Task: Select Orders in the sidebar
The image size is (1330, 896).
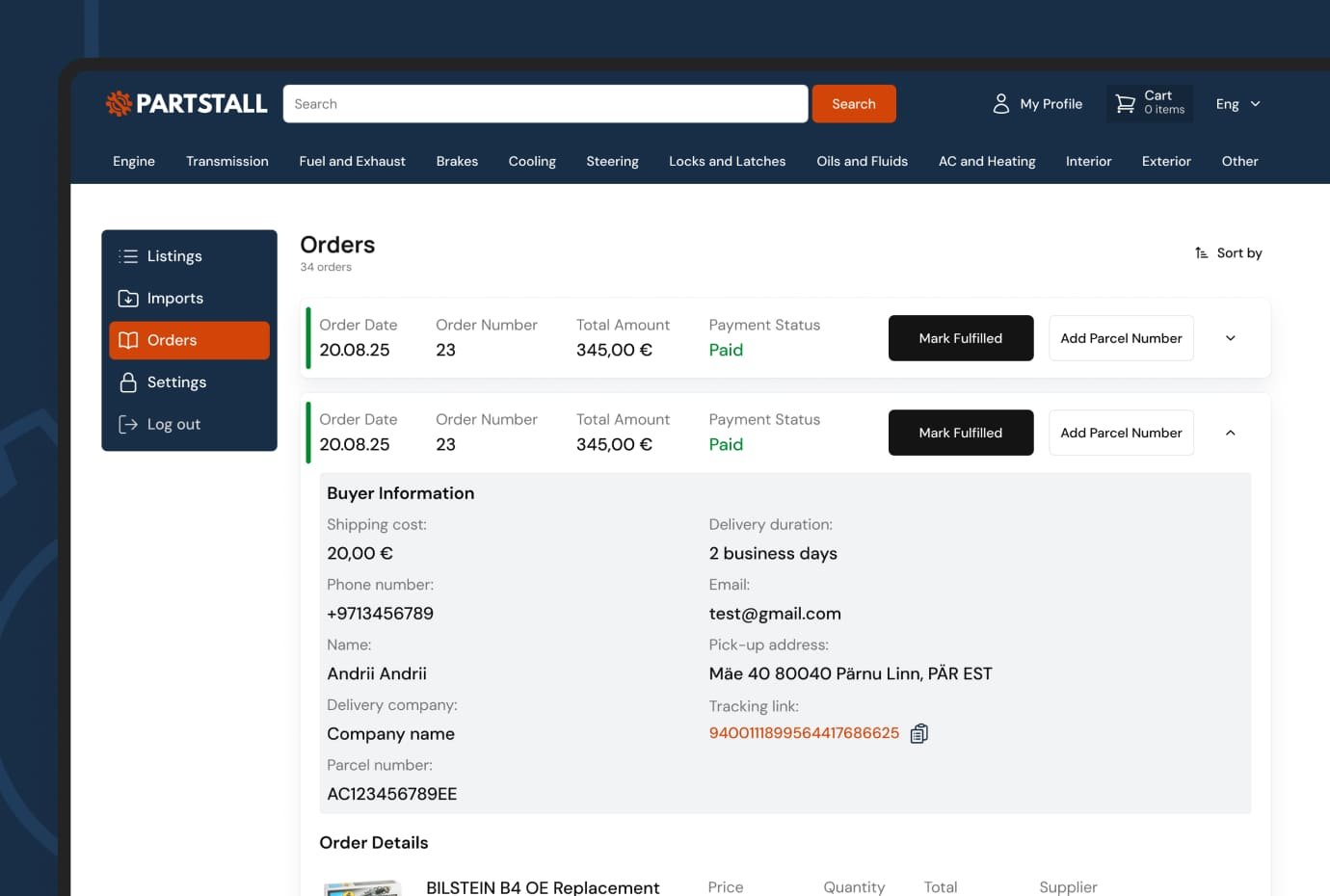Action: click(189, 340)
